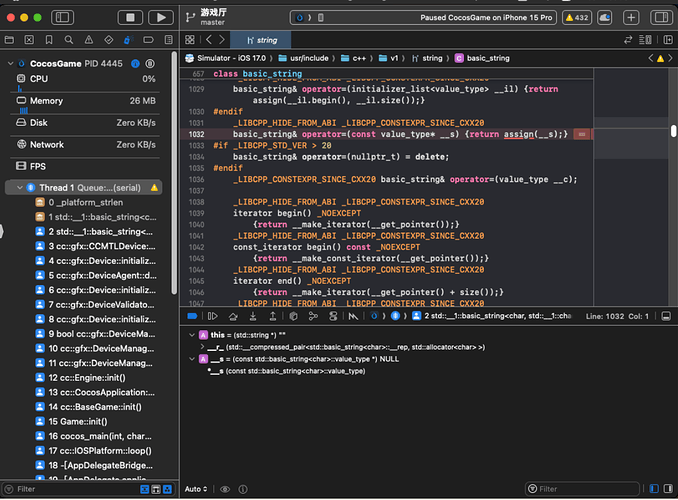Viewport: 678px width, 500px height.
Task: Select the FPS gauge row
Action: pyautogui.click(x=86, y=167)
